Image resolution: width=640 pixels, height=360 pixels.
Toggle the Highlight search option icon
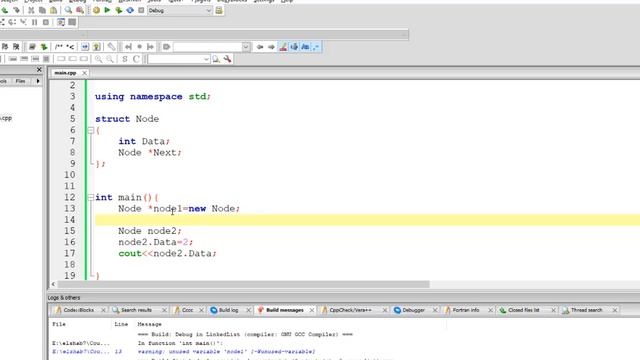283,47
